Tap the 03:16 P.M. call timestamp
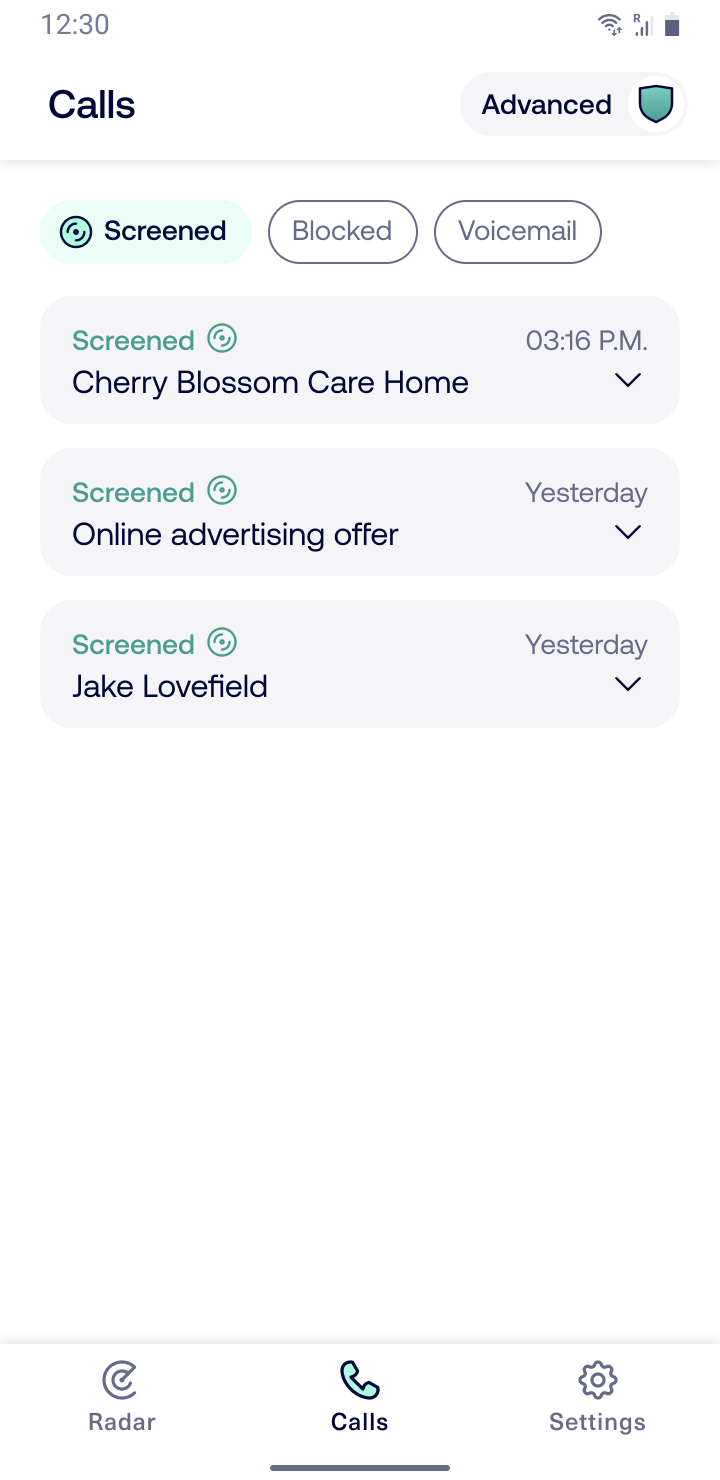 click(x=587, y=341)
